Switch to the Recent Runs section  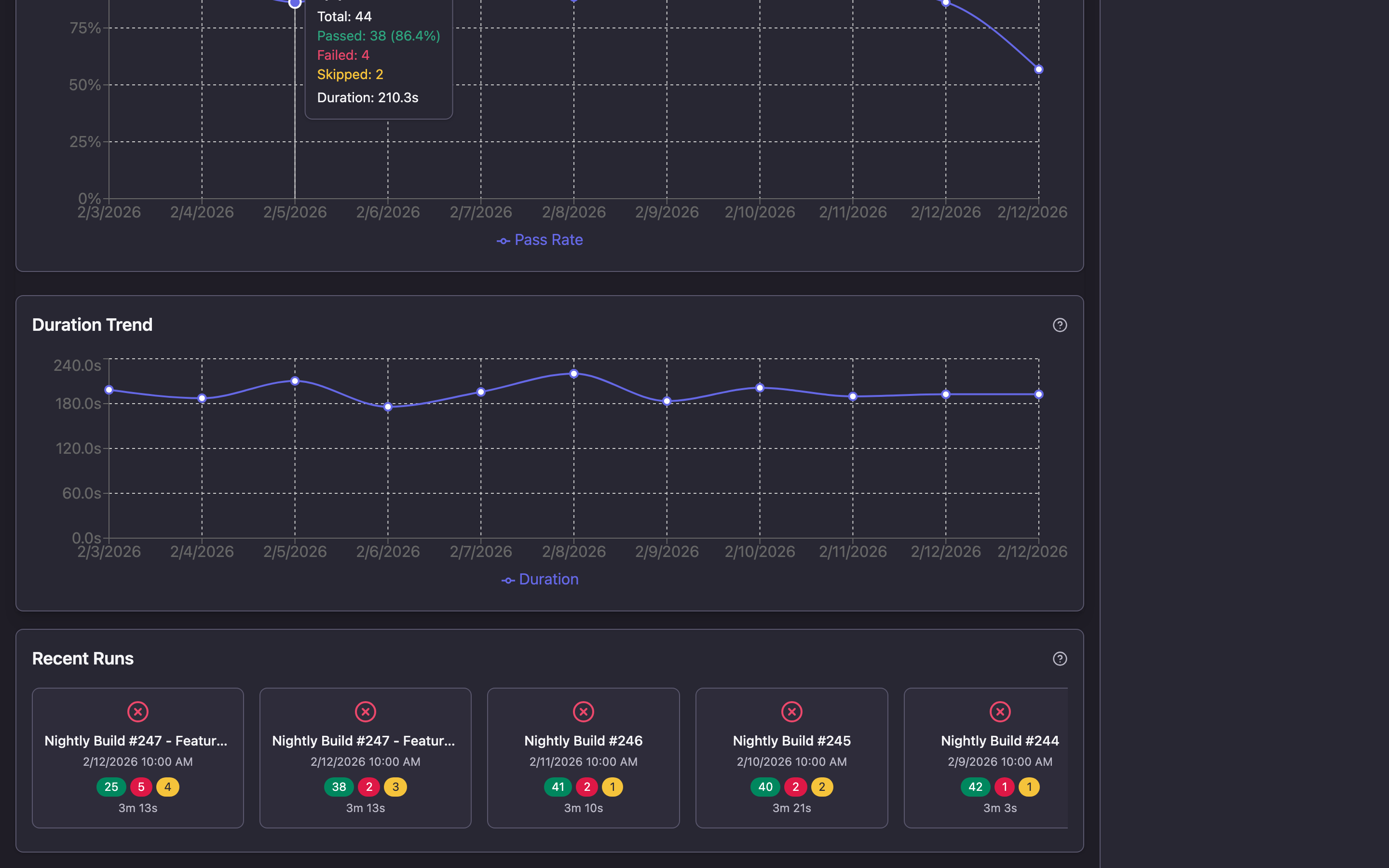coord(82,658)
